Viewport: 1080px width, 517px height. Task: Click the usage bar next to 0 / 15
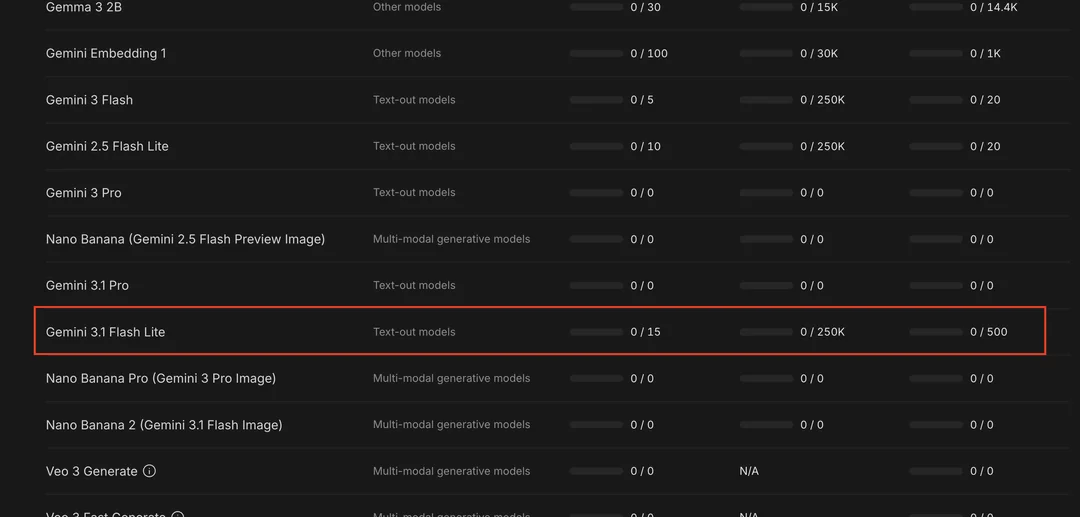596,332
